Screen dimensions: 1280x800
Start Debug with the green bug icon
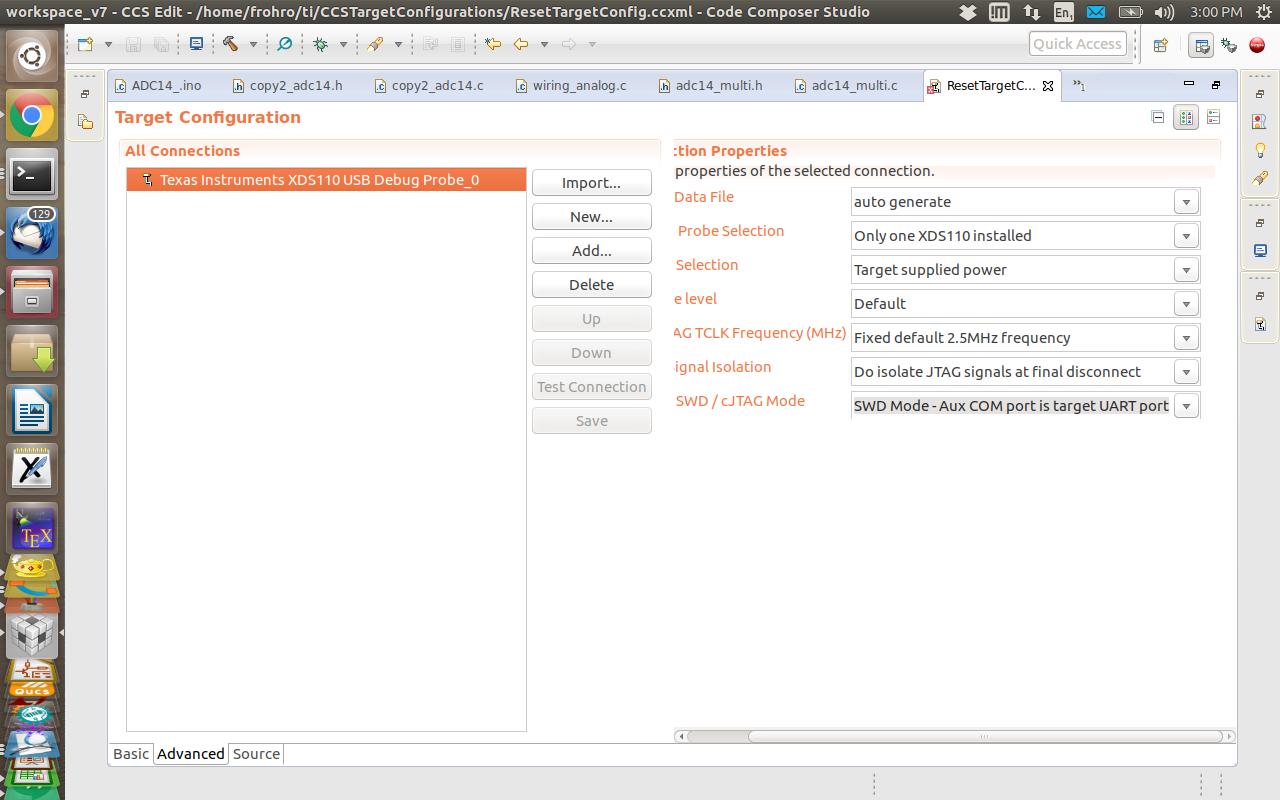click(321, 44)
